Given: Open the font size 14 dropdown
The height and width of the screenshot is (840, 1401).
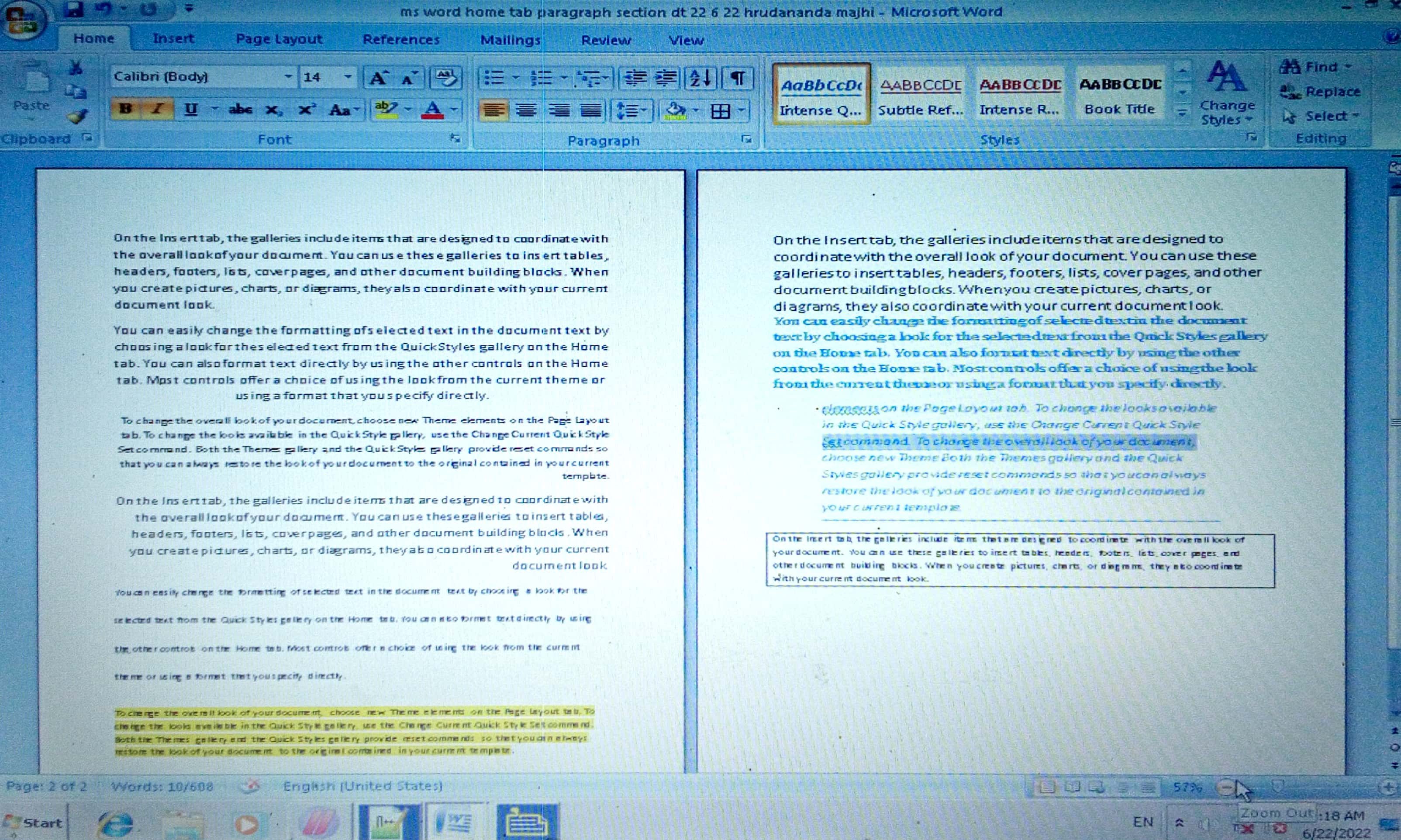Looking at the screenshot, I should pyautogui.click(x=348, y=76).
